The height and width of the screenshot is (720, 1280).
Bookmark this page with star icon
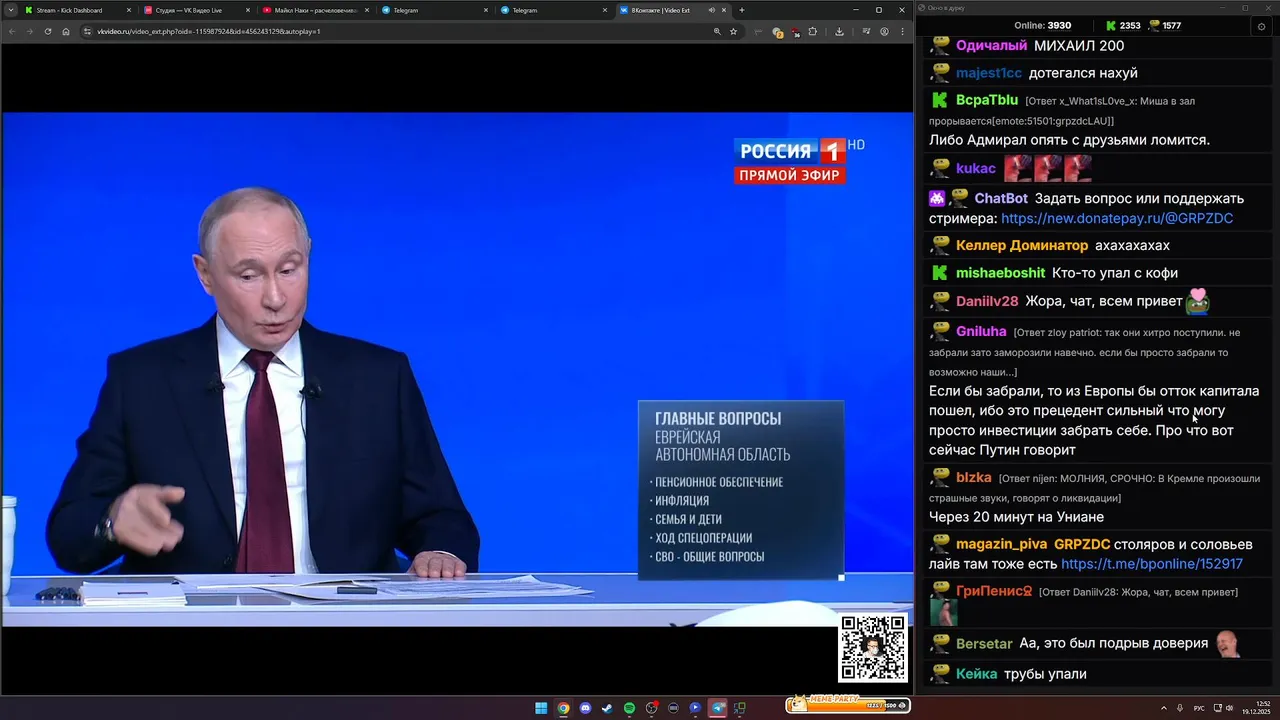point(733,31)
